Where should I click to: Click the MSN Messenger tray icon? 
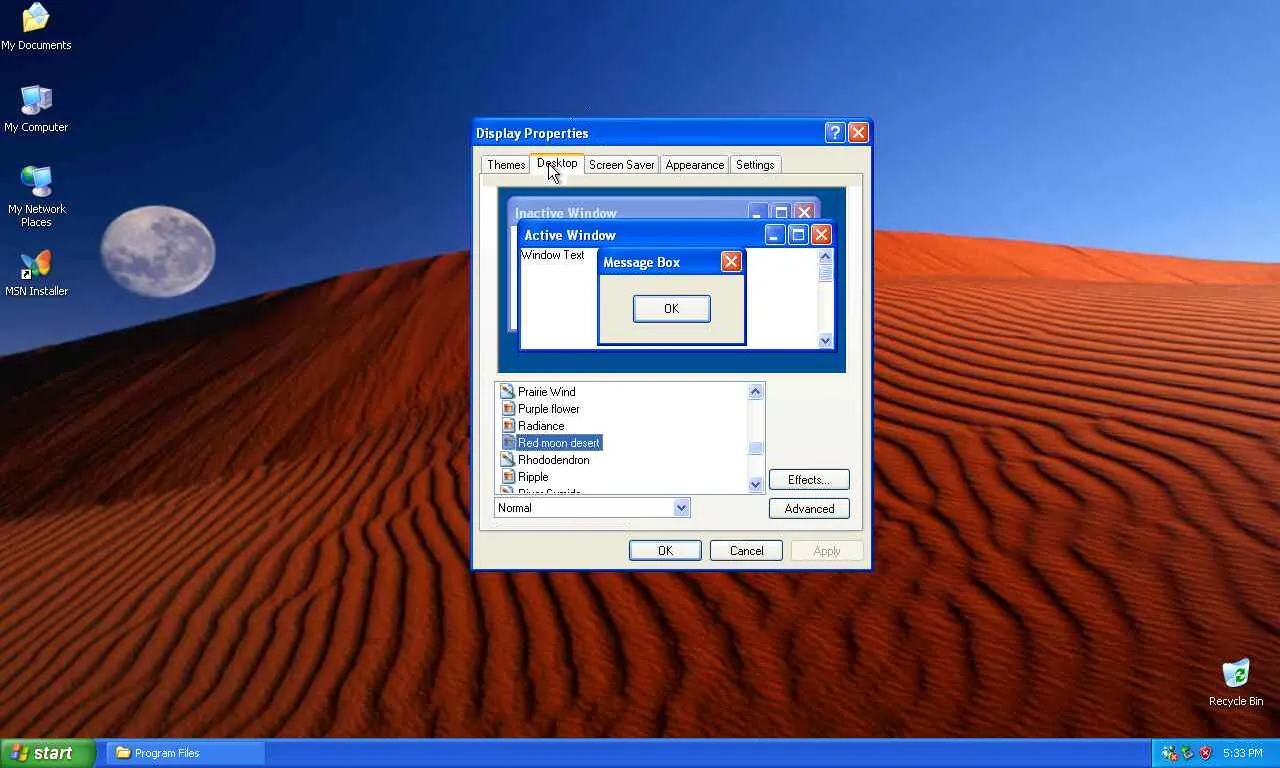1170,753
